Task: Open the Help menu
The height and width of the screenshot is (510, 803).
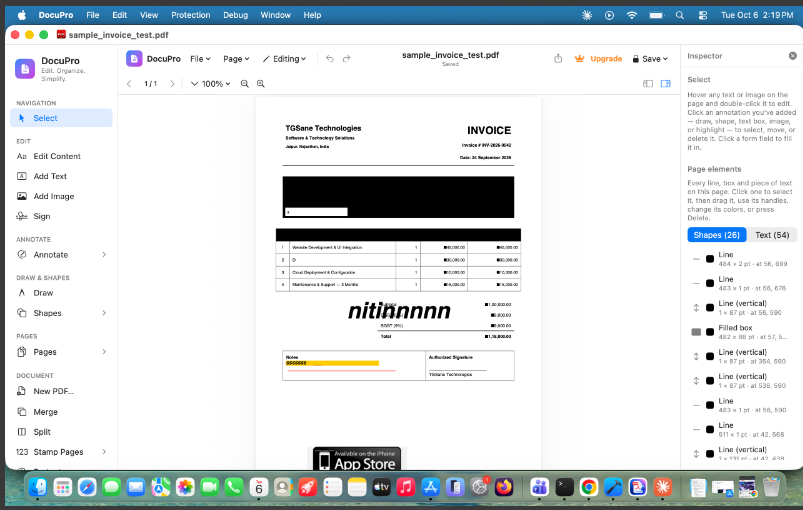Action: (x=312, y=15)
